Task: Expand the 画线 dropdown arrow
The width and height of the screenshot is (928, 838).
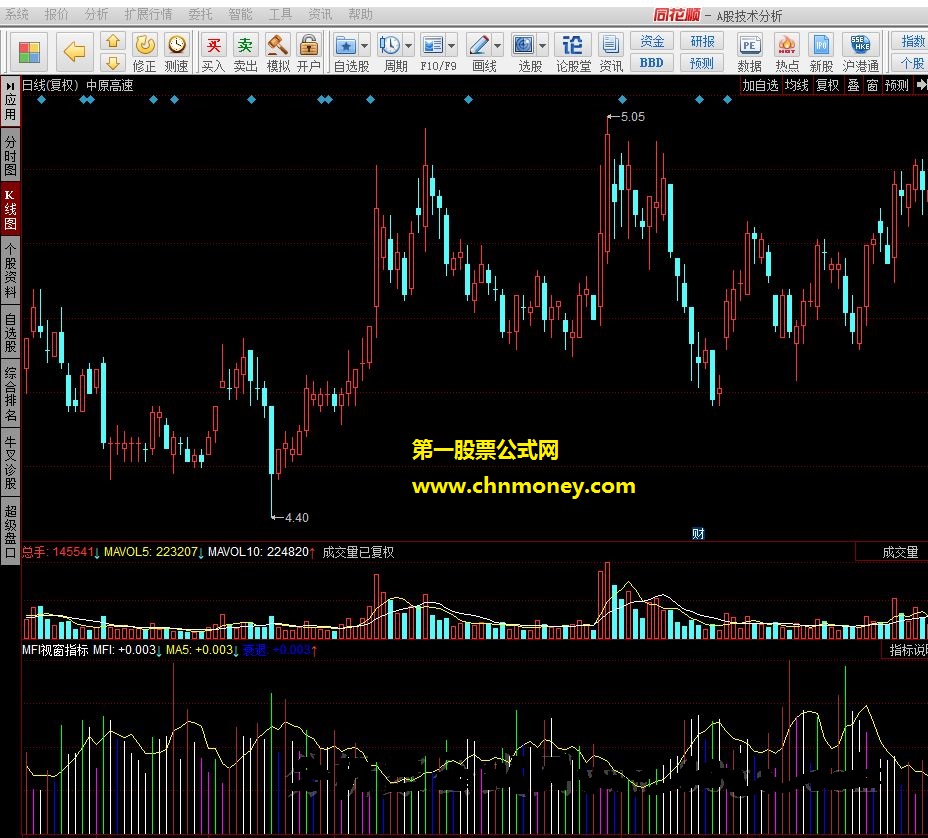Action: (497, 45)
